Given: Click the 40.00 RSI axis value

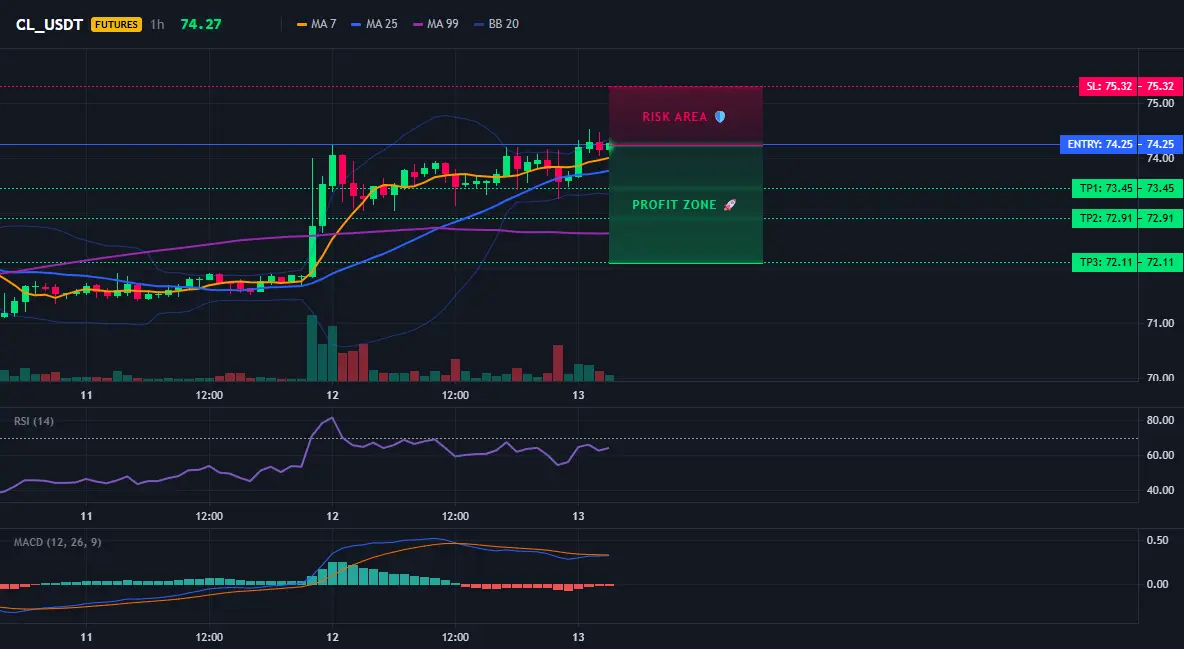Looking at the screenshot, I should click(1160, 490).
